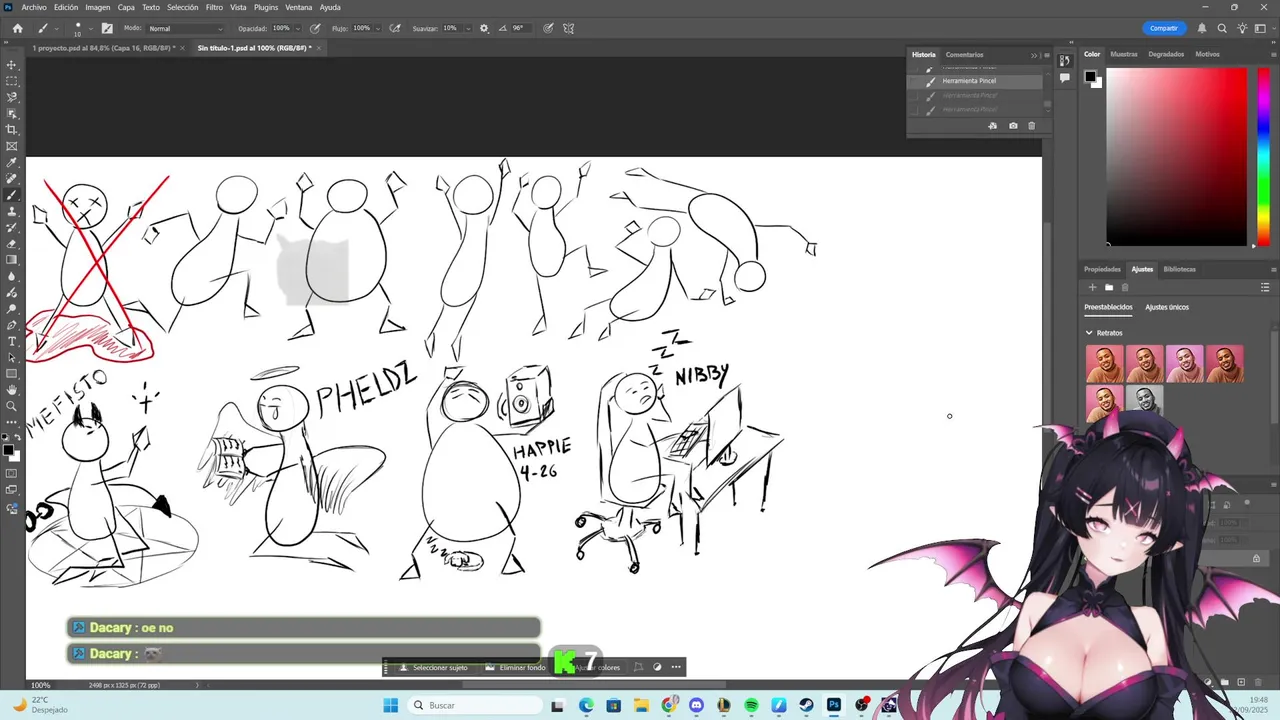Screen dimensions: 1280x720
Task: Click the hue slider strip
Action: tap(1264, 156)
